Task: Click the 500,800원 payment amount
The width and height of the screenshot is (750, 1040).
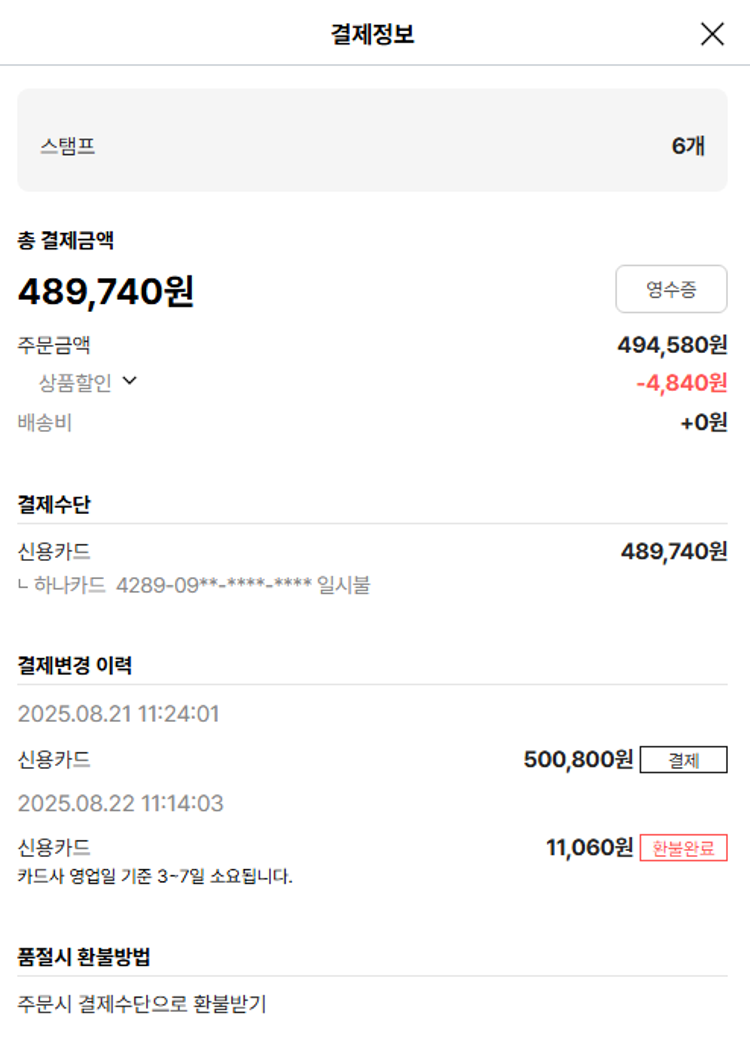Action: 578,760
